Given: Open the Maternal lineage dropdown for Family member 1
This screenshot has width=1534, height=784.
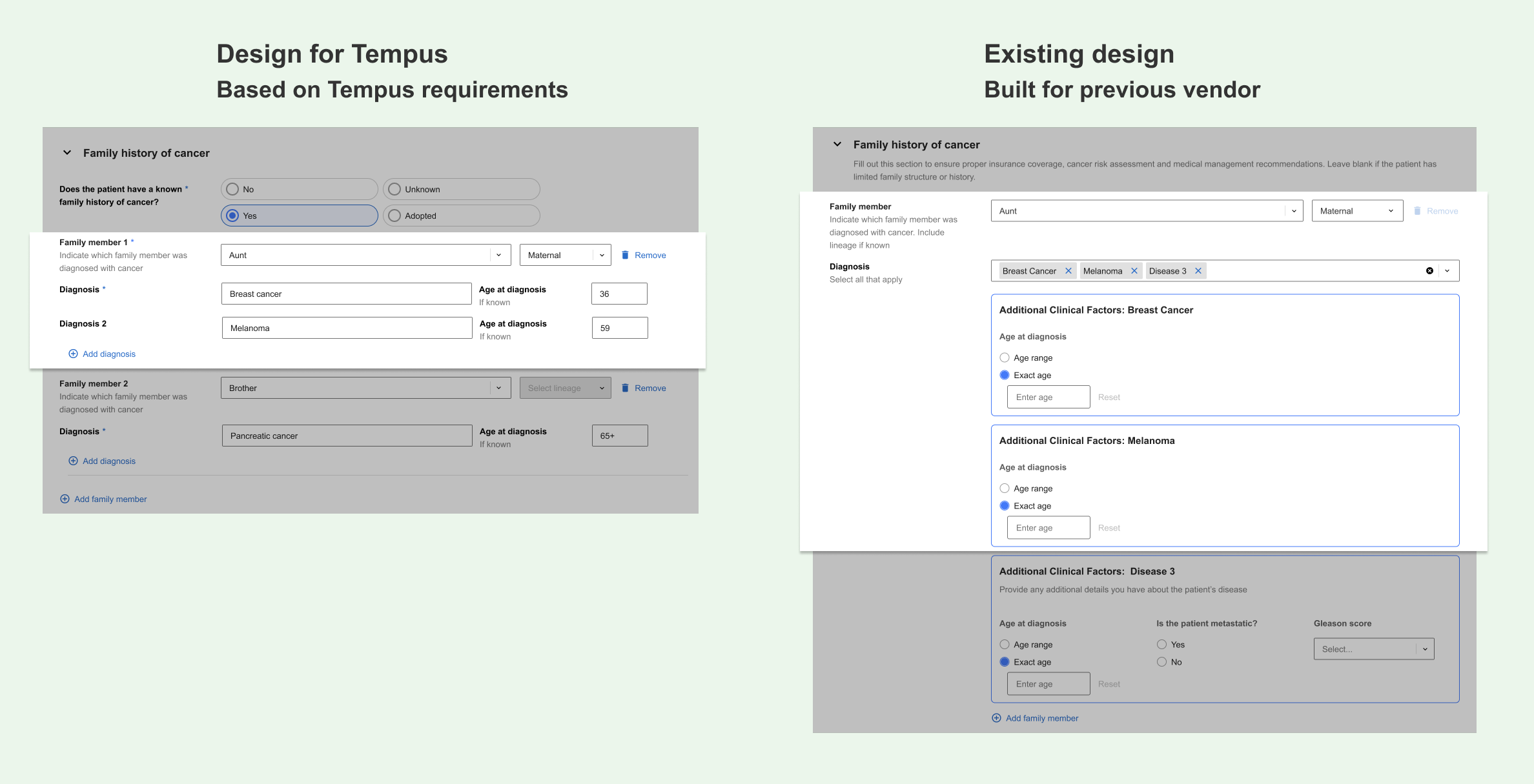Looking at the screenshot, I should 565,255.
